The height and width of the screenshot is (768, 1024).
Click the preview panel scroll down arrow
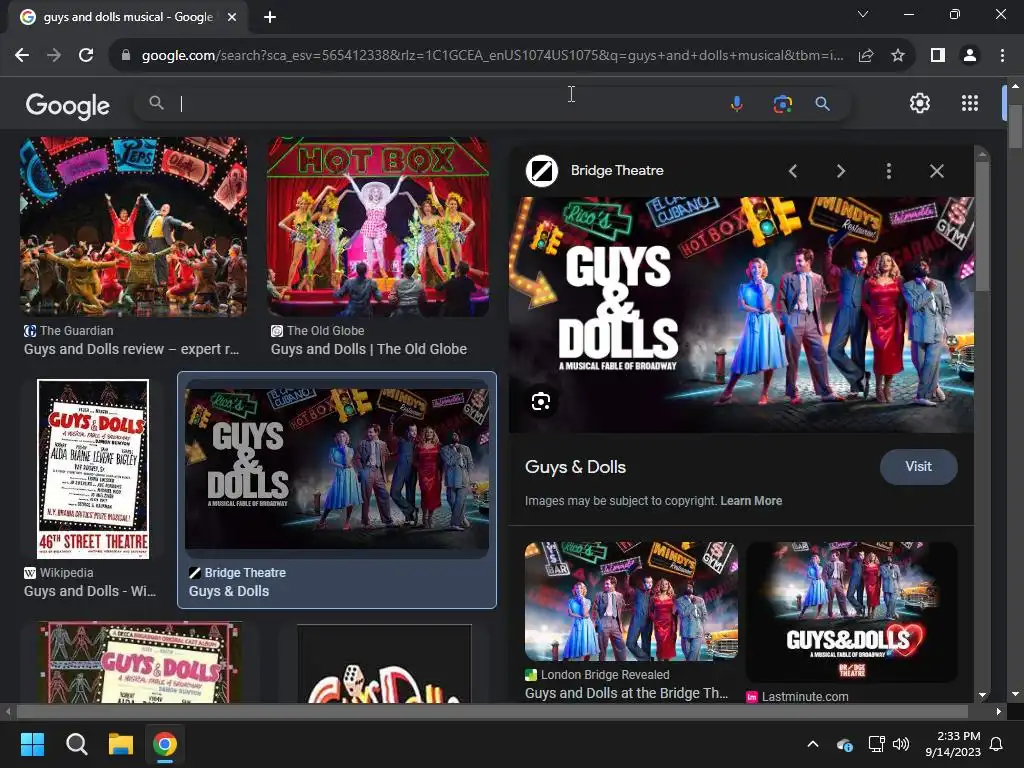pos(982,696)
